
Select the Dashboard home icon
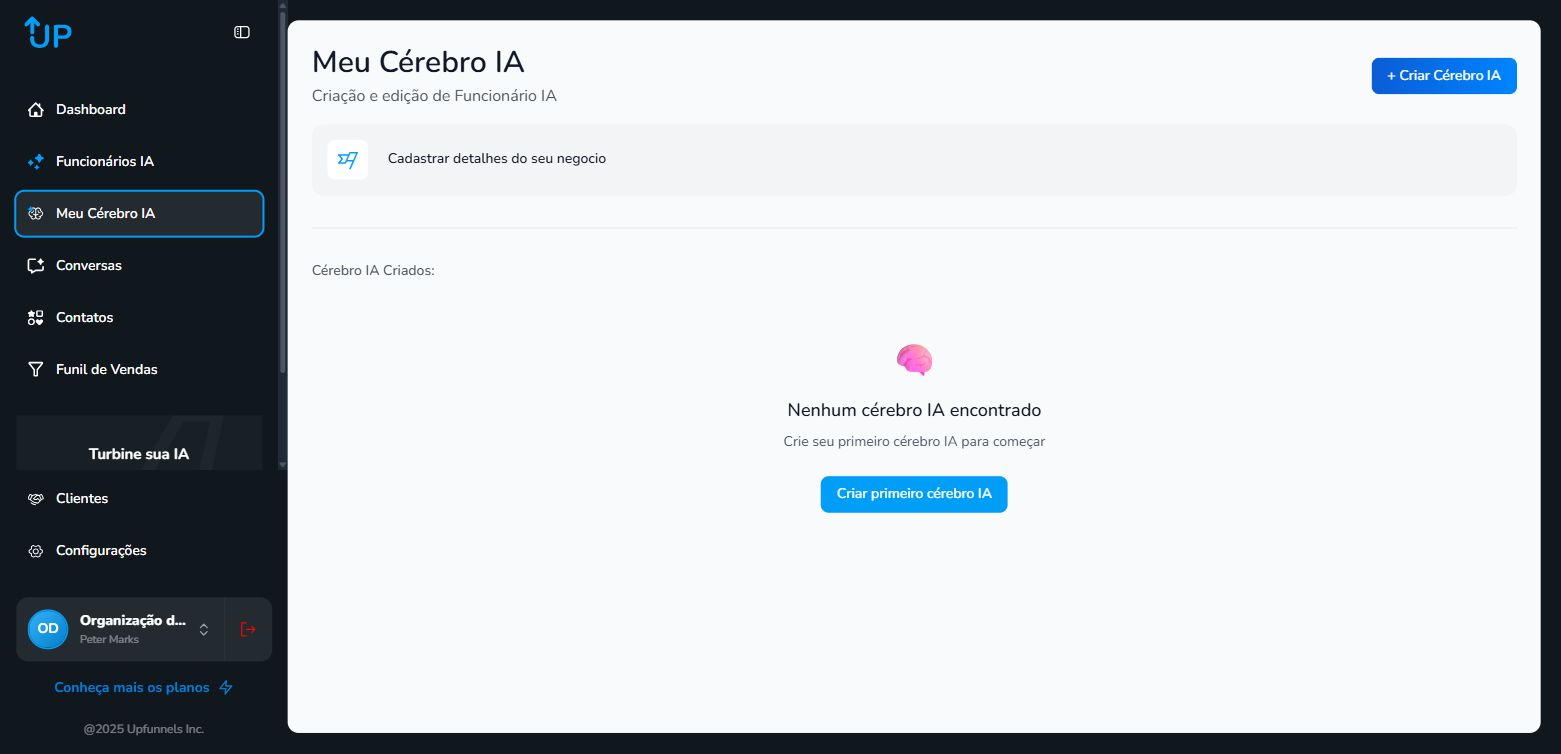36,109
